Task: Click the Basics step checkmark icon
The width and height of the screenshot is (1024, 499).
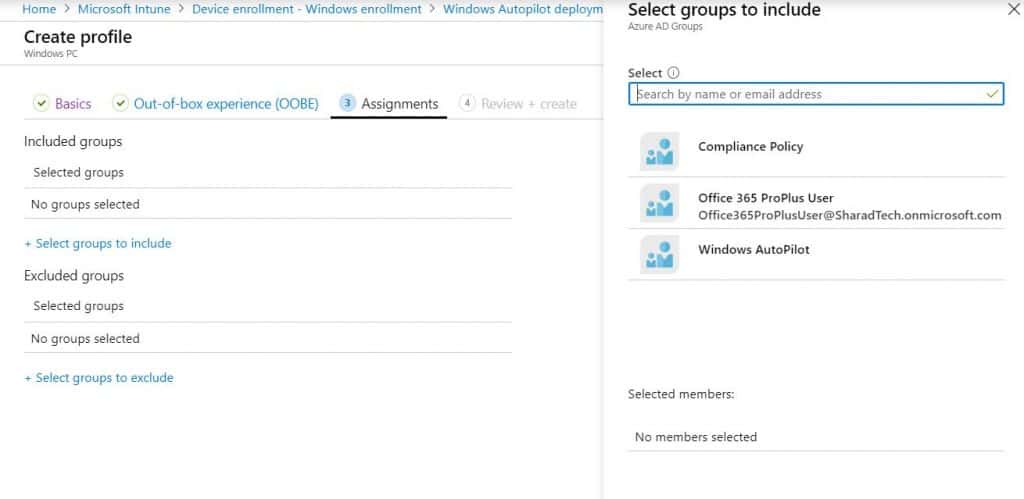Action: click(x=41, y=103)
